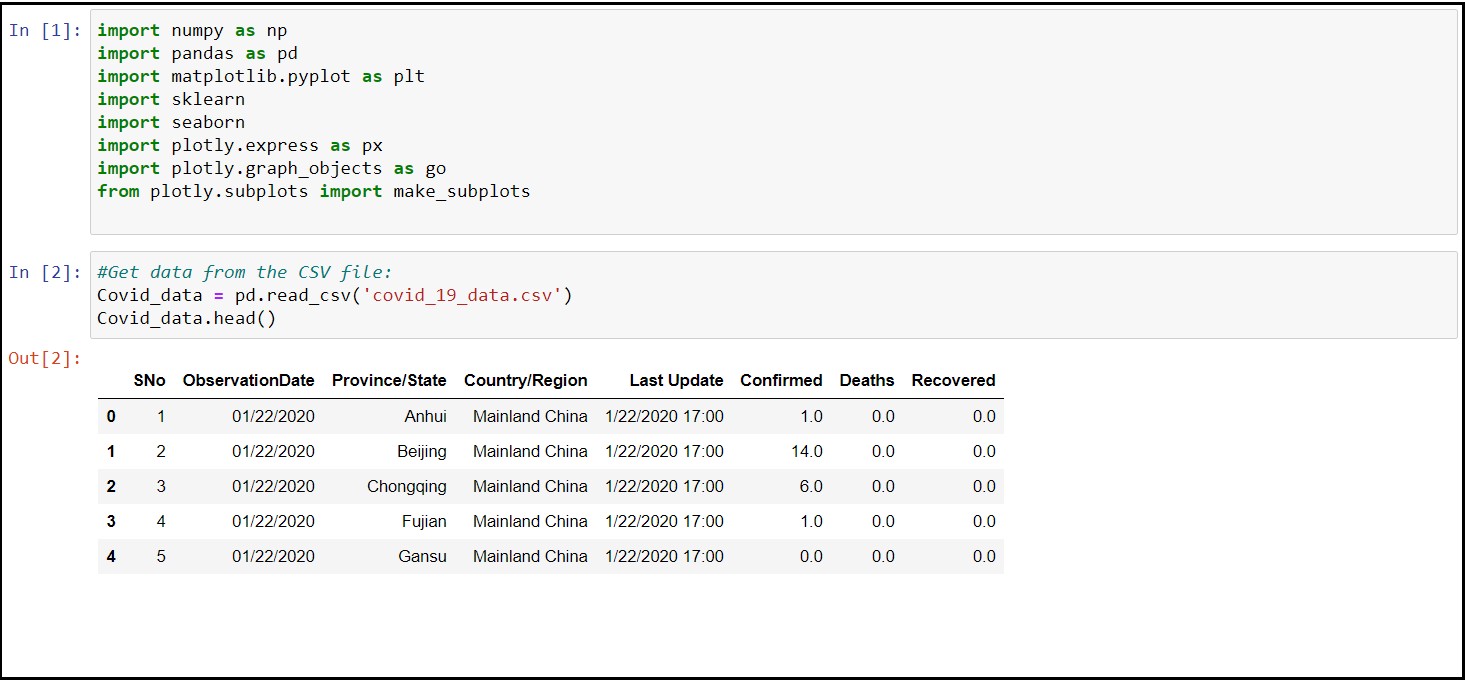Select the SNo column header
This screenshot has height=682, width=1465.
pos(150,380)
